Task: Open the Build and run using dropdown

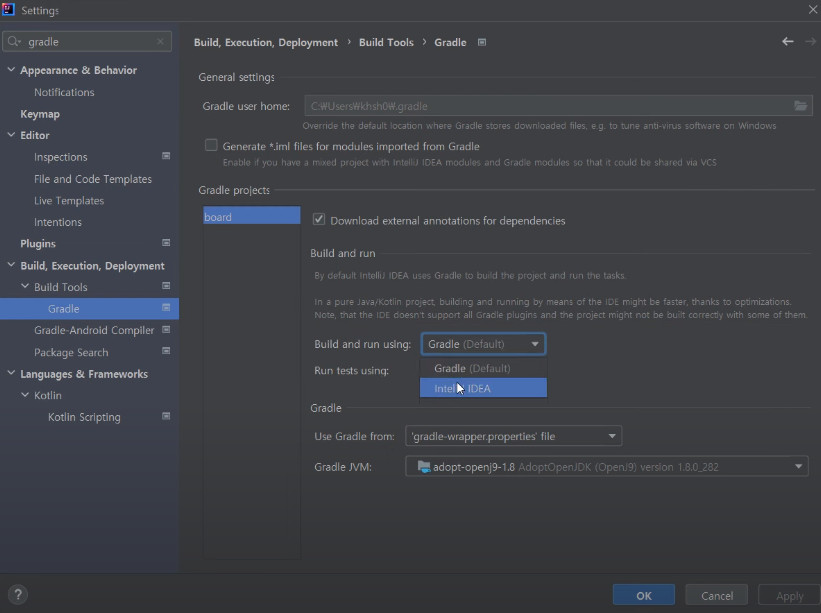Action: (x=483, y=344)
